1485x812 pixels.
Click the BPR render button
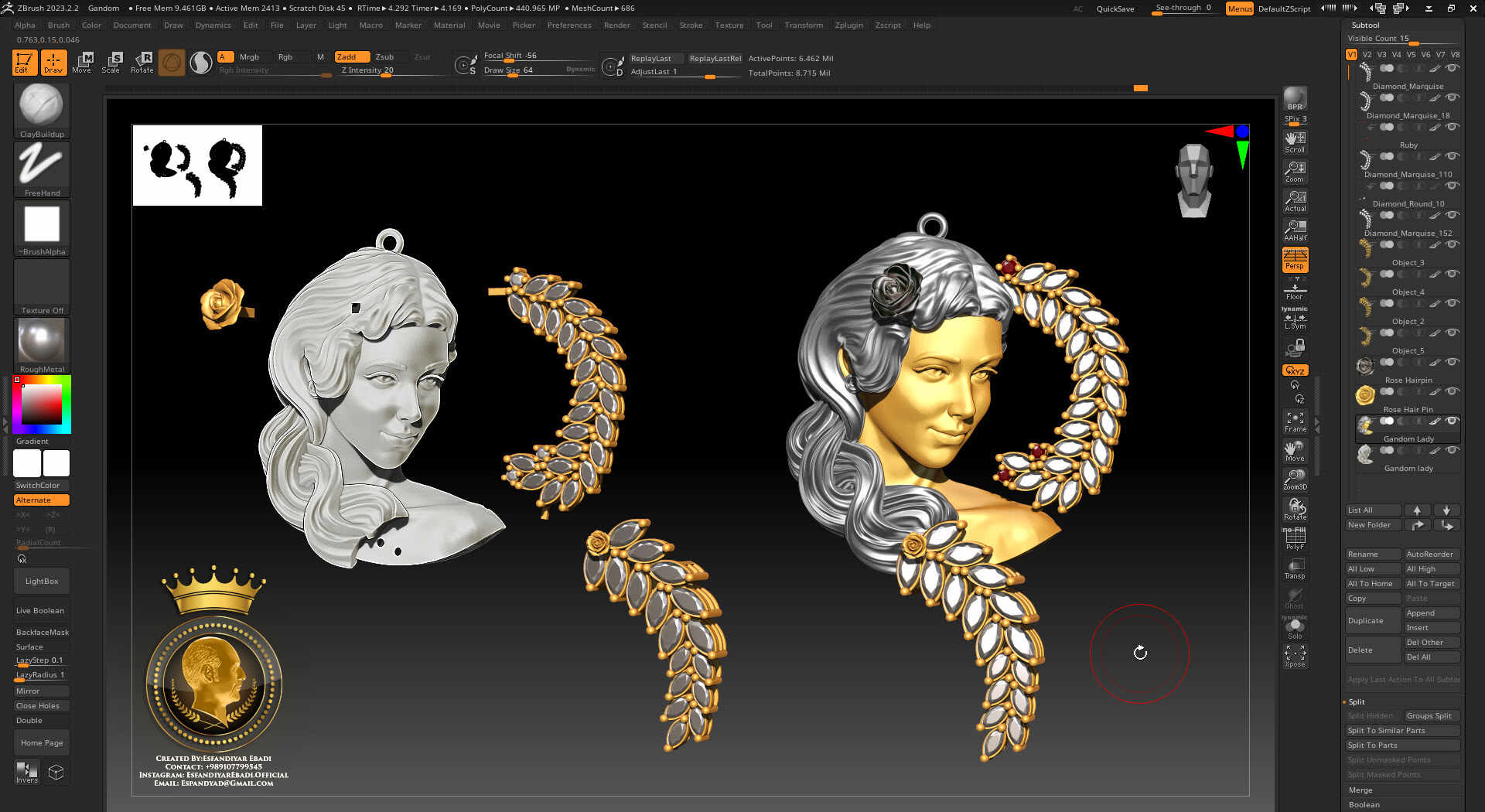(1295, 99)
